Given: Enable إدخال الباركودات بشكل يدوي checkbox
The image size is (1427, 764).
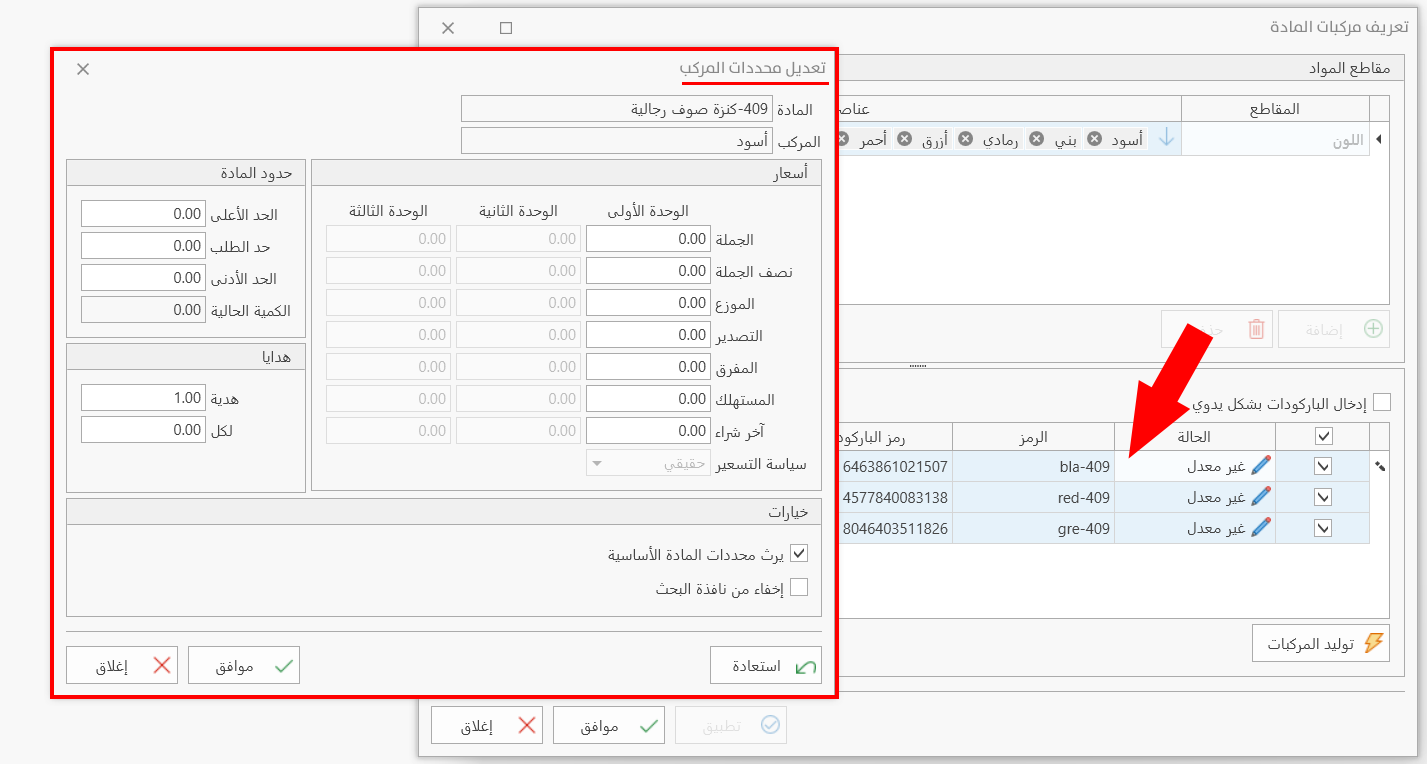Looking at the screenshot, I should click(1381, 403).
